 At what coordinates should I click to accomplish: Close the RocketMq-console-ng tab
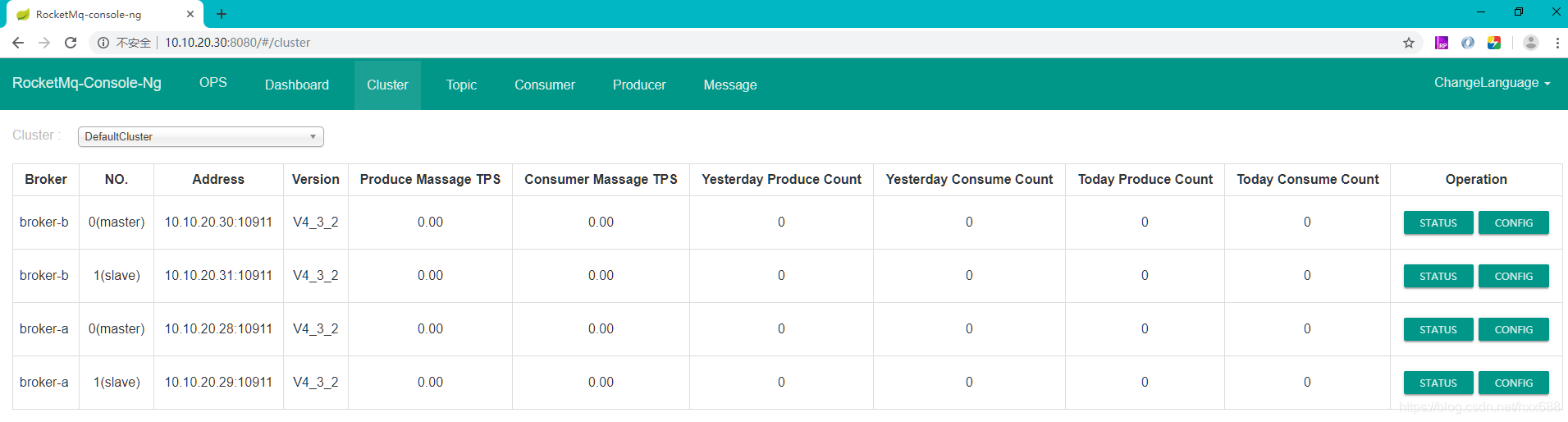(190, 14)
